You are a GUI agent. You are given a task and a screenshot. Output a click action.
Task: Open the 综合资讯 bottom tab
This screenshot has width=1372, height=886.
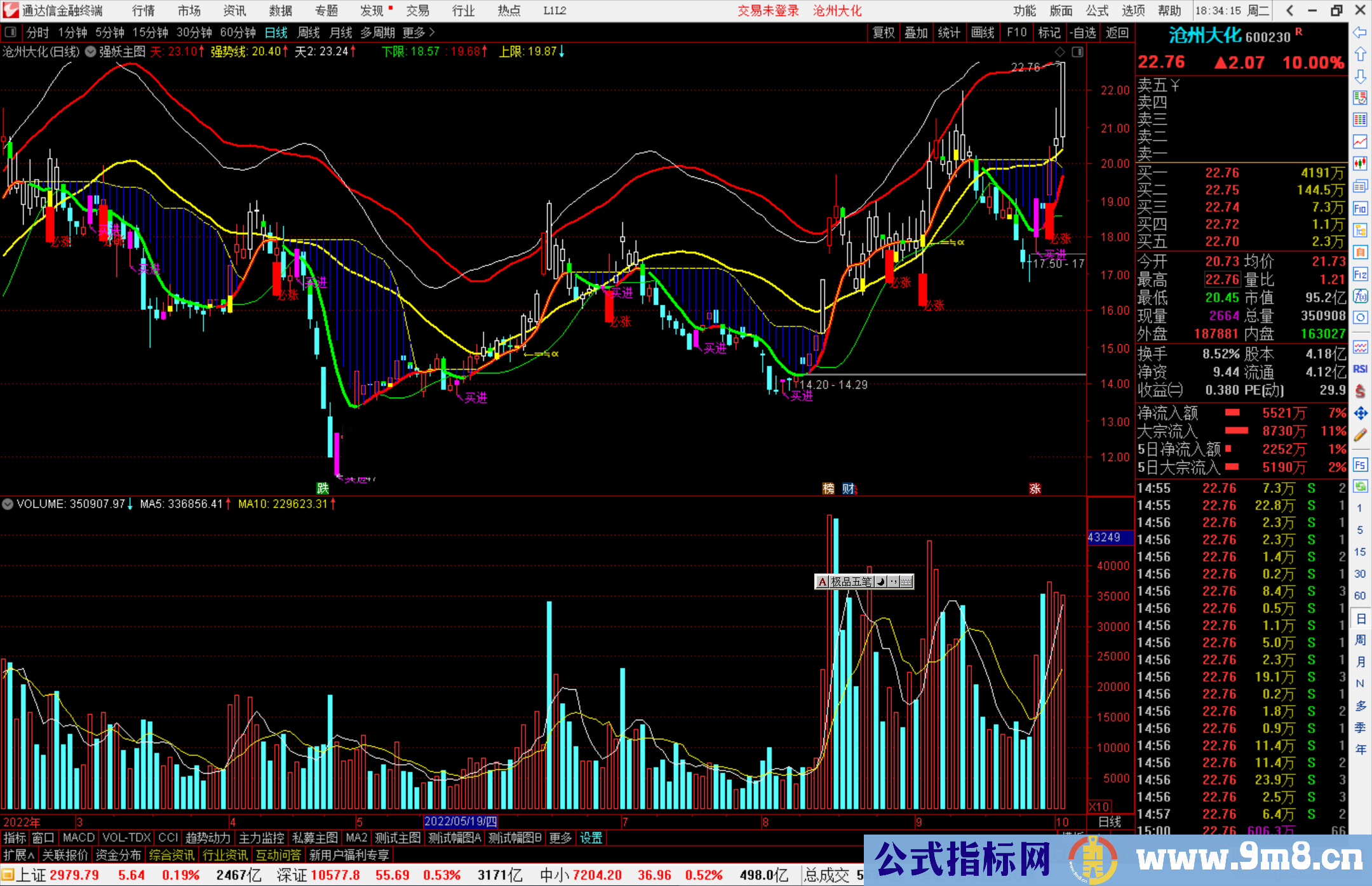coord(171,856)
